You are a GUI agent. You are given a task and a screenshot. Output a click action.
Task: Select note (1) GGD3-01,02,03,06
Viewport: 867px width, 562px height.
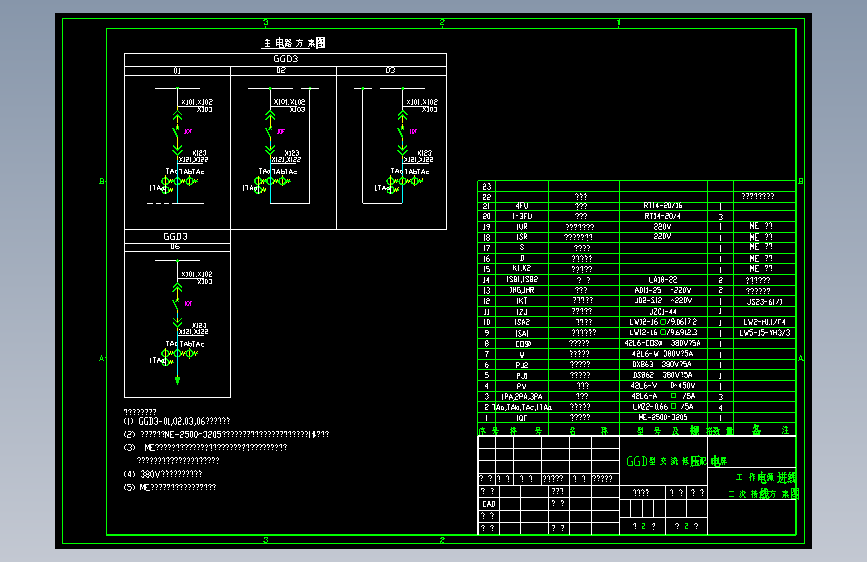pyautogui.click(x=177, y=421)
